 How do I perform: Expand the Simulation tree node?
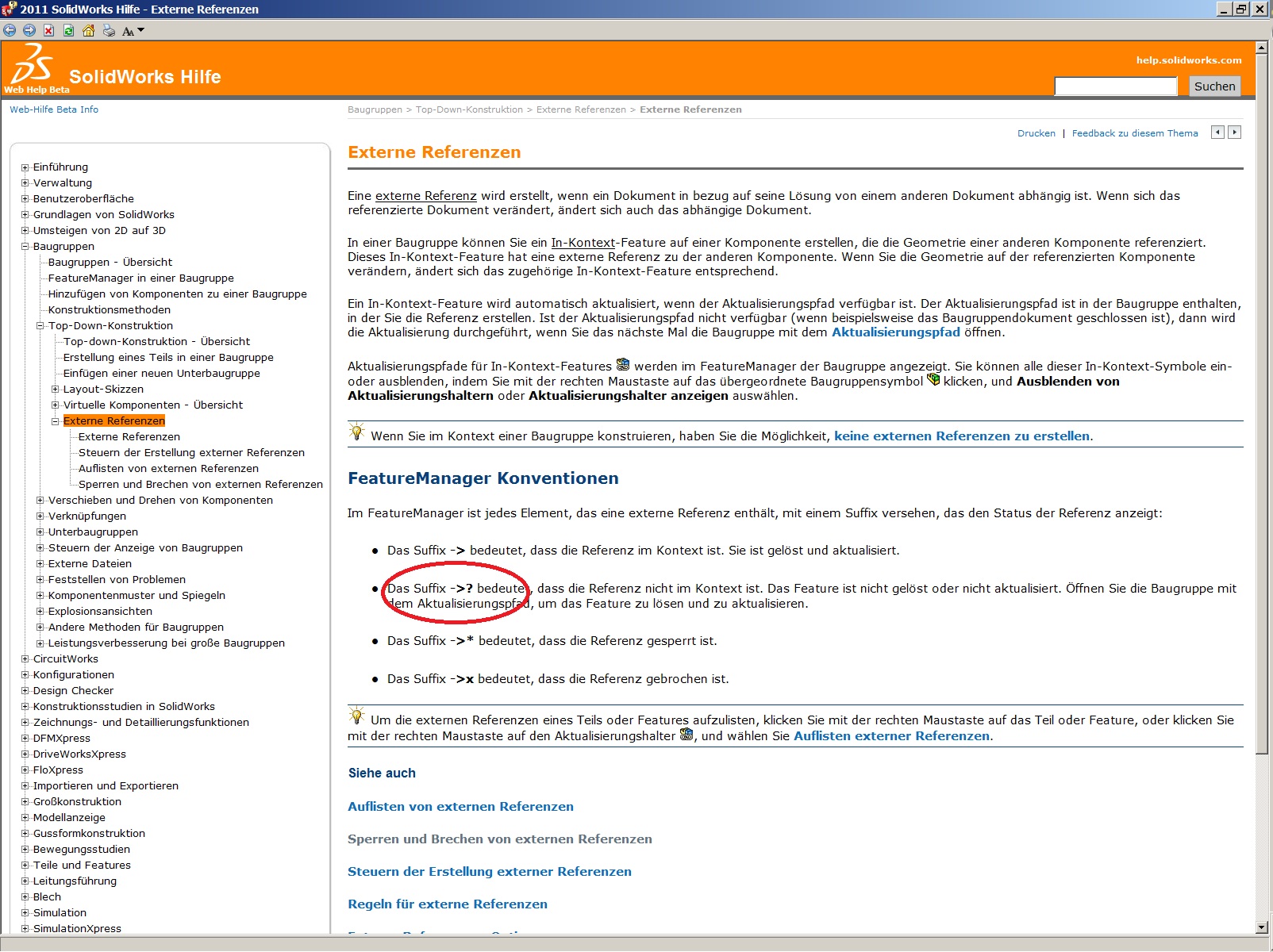tap(25, 913)
